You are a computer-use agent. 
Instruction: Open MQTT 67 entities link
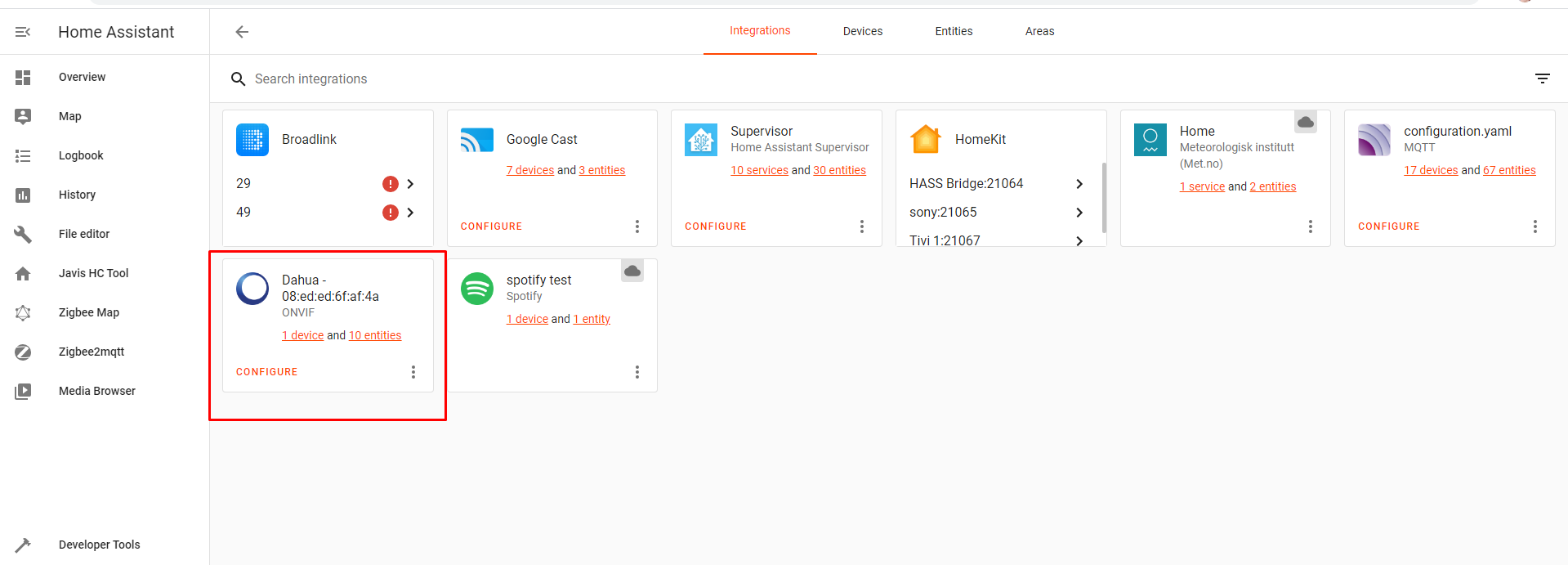[x=1509, y=170]
